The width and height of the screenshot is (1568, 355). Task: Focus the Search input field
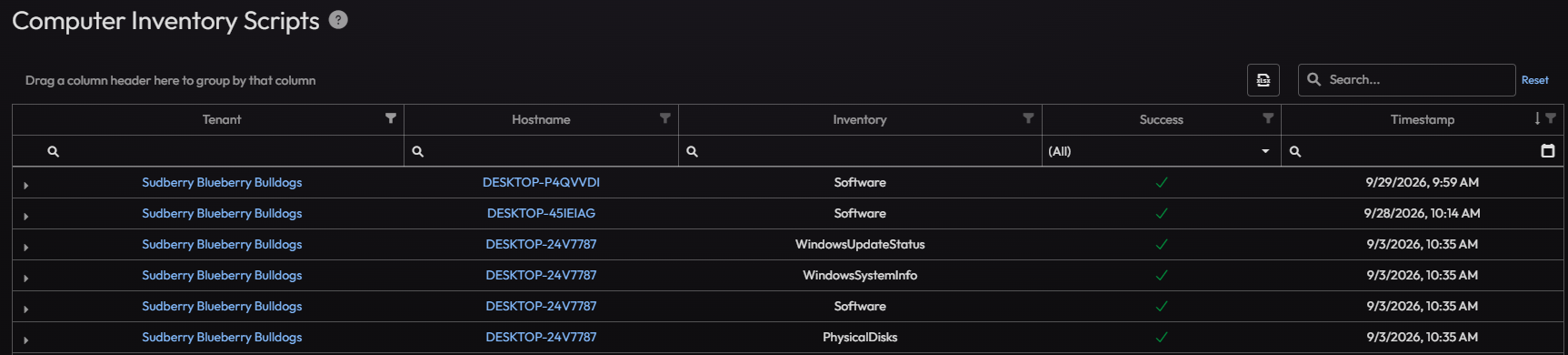tap(1406, 80)
